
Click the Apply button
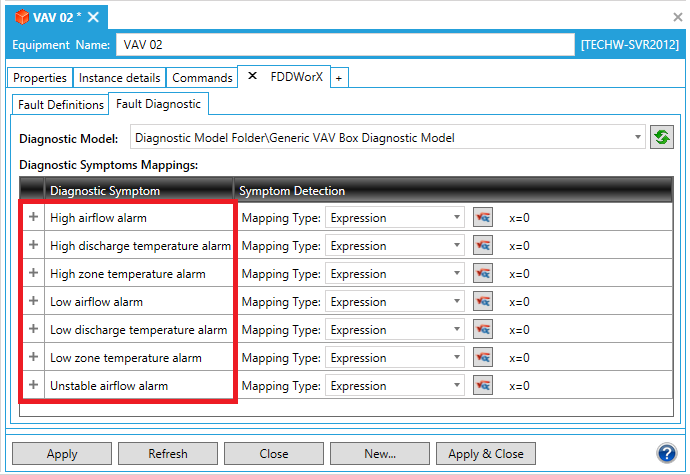[x=62, y=454]
